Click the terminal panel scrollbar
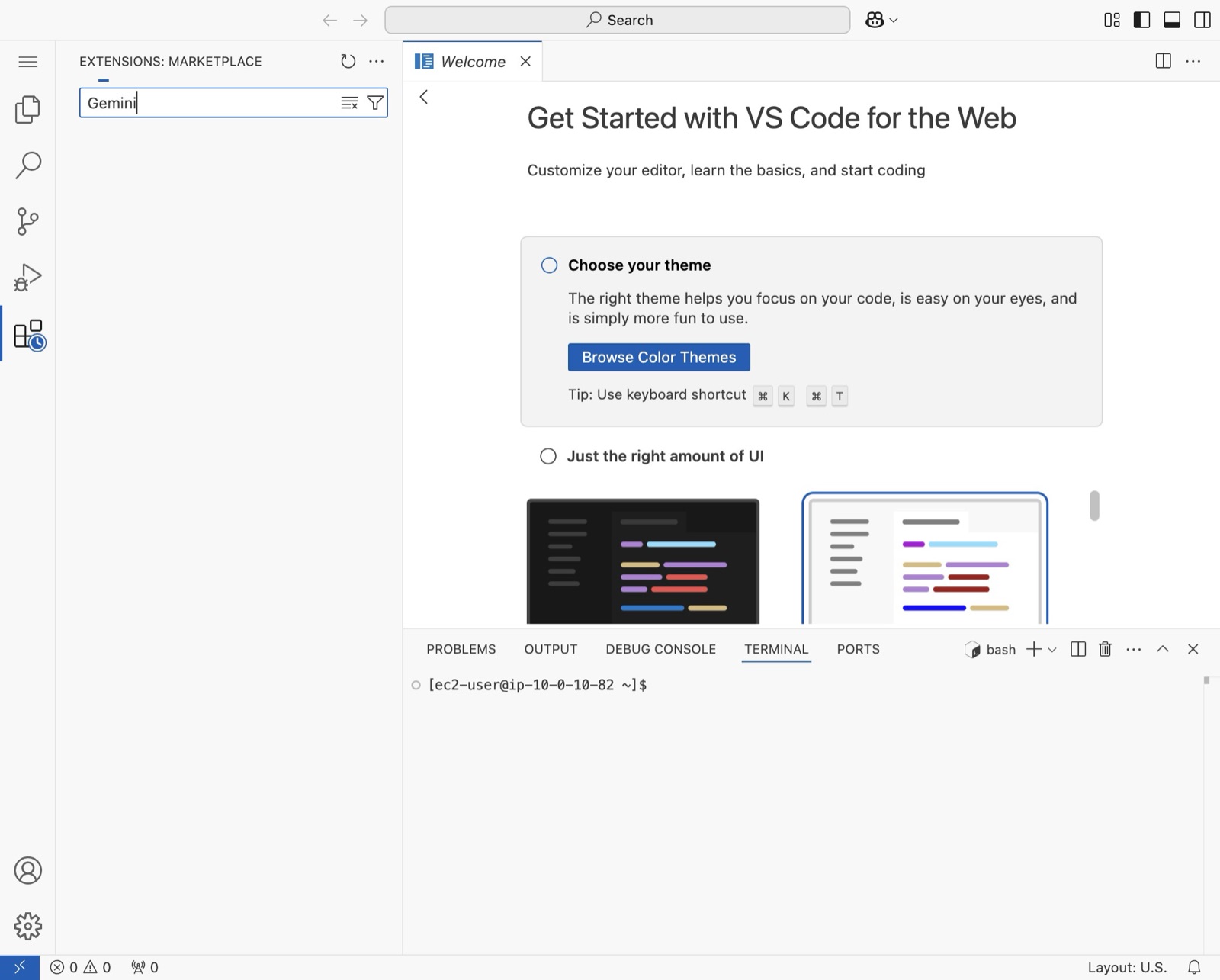1220x980 pixels. click(1206, 680)
